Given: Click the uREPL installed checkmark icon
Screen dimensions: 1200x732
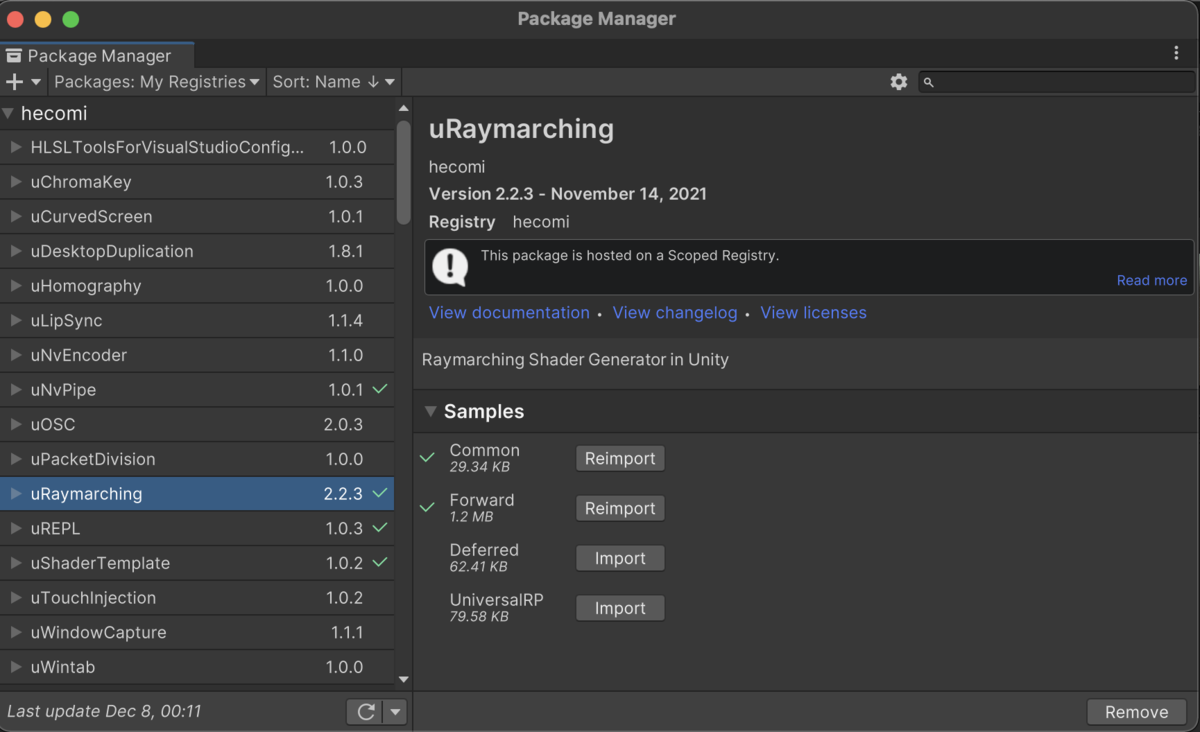Looking at the screenshot, I should click(x=380, y=527).
